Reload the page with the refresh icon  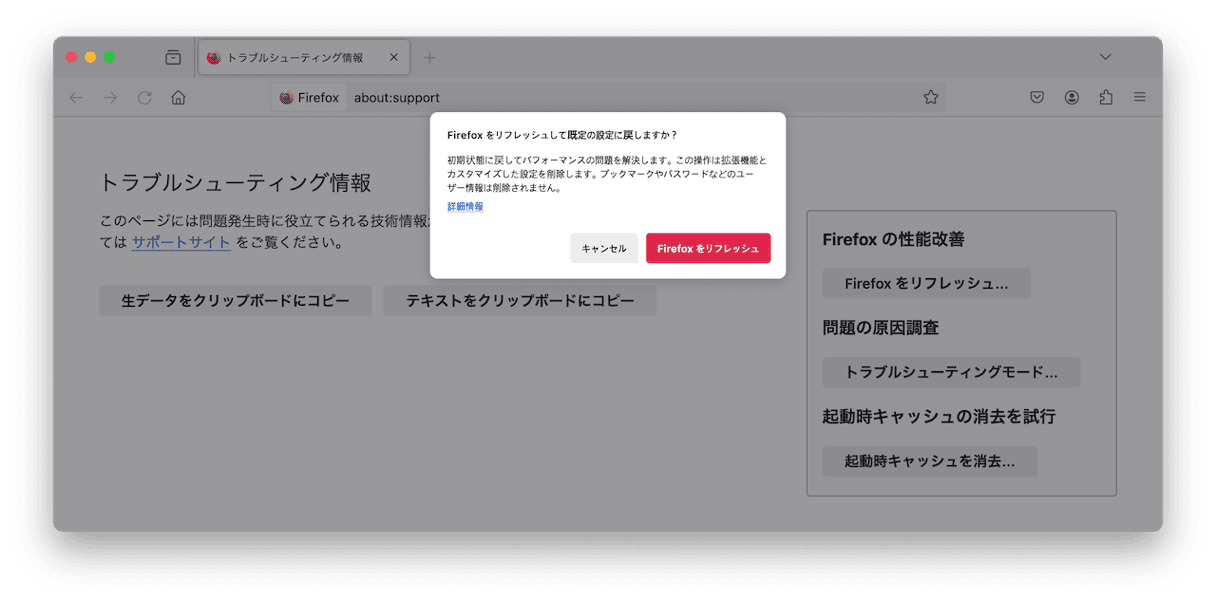144,97
